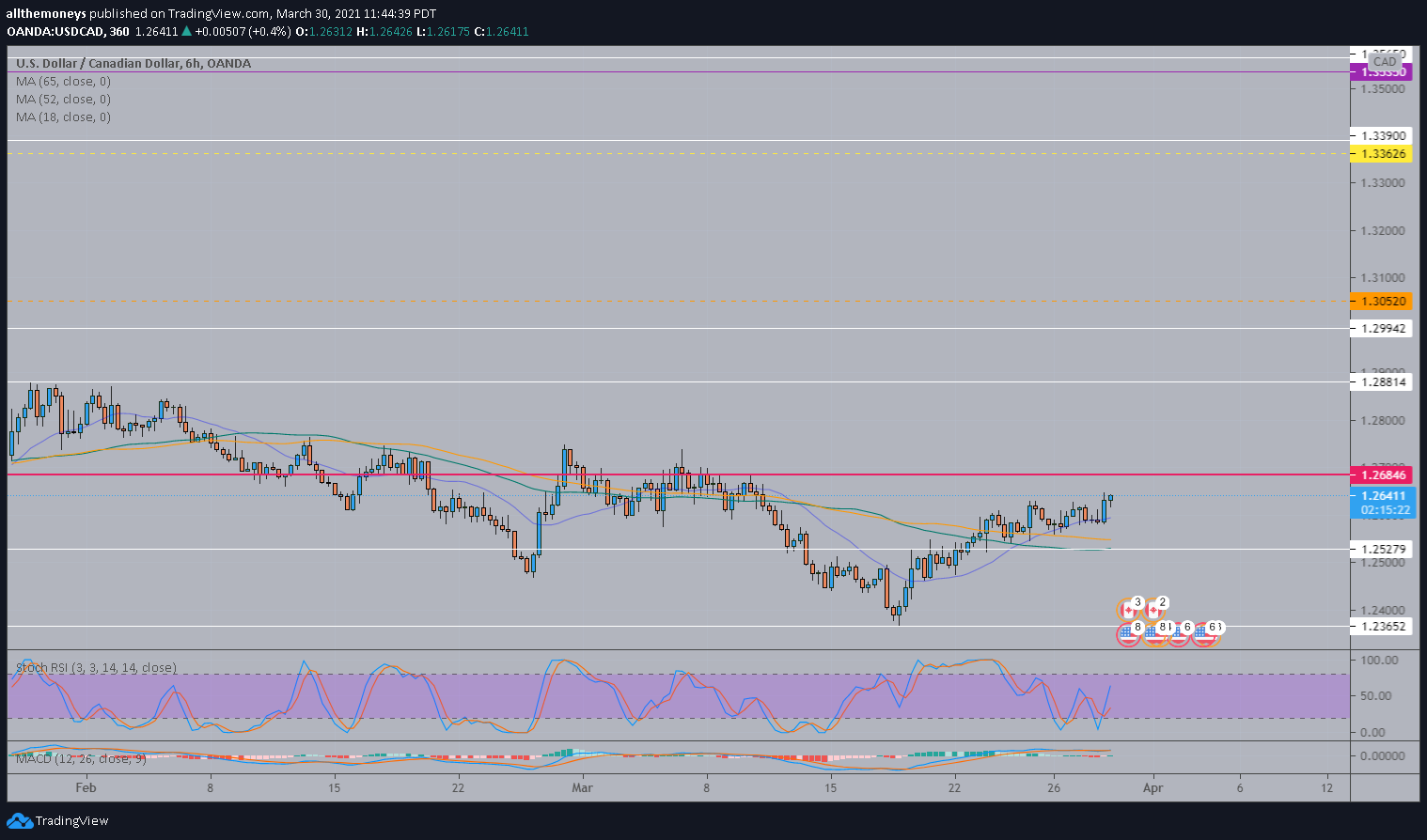Click the purple price label at chart top
This screenshot has height=840, width=1427.
[1383, 71]
